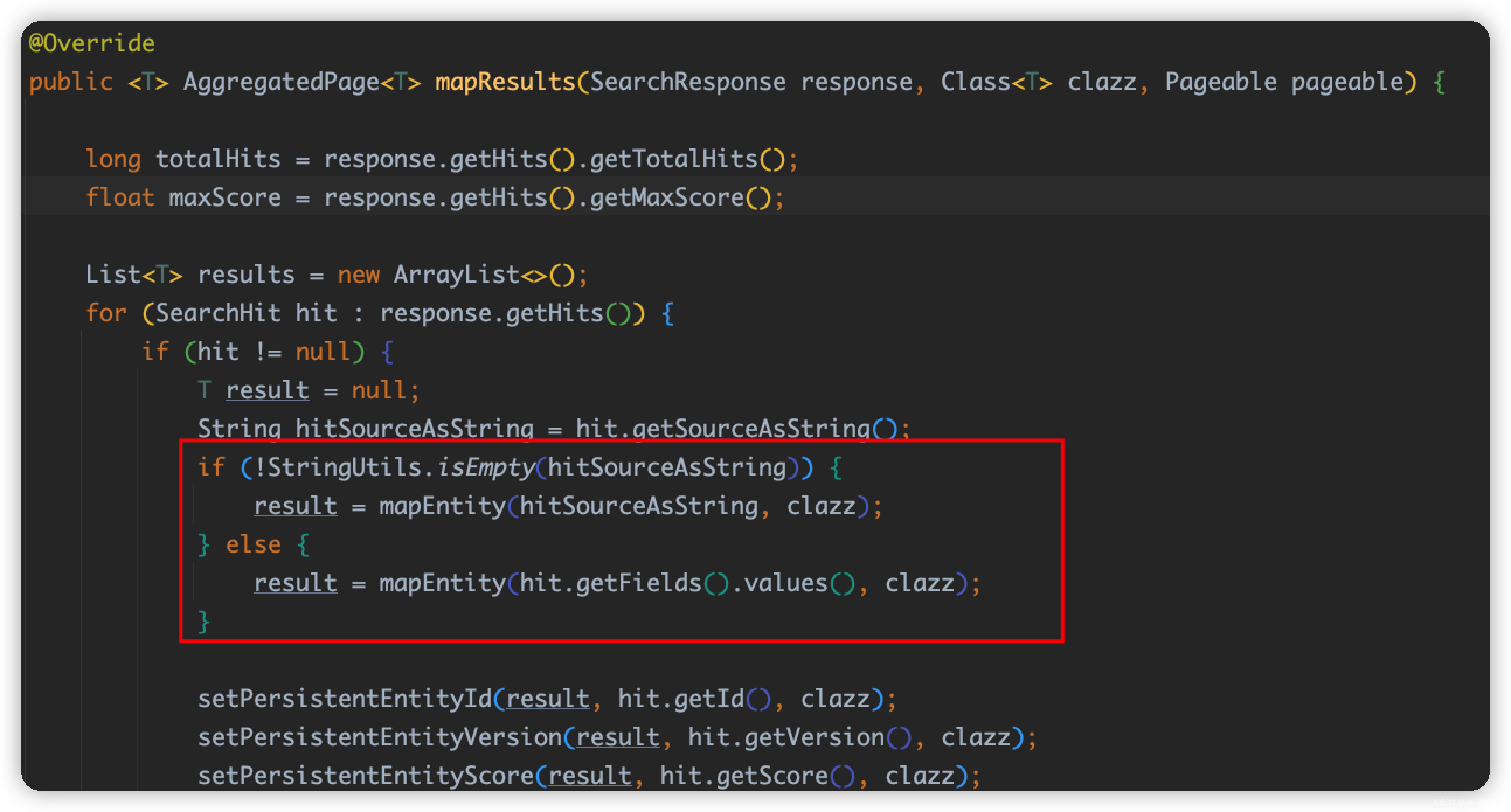Click SearchHit type in for loop
Screen dimensions: 1511x812
(217, 313)
